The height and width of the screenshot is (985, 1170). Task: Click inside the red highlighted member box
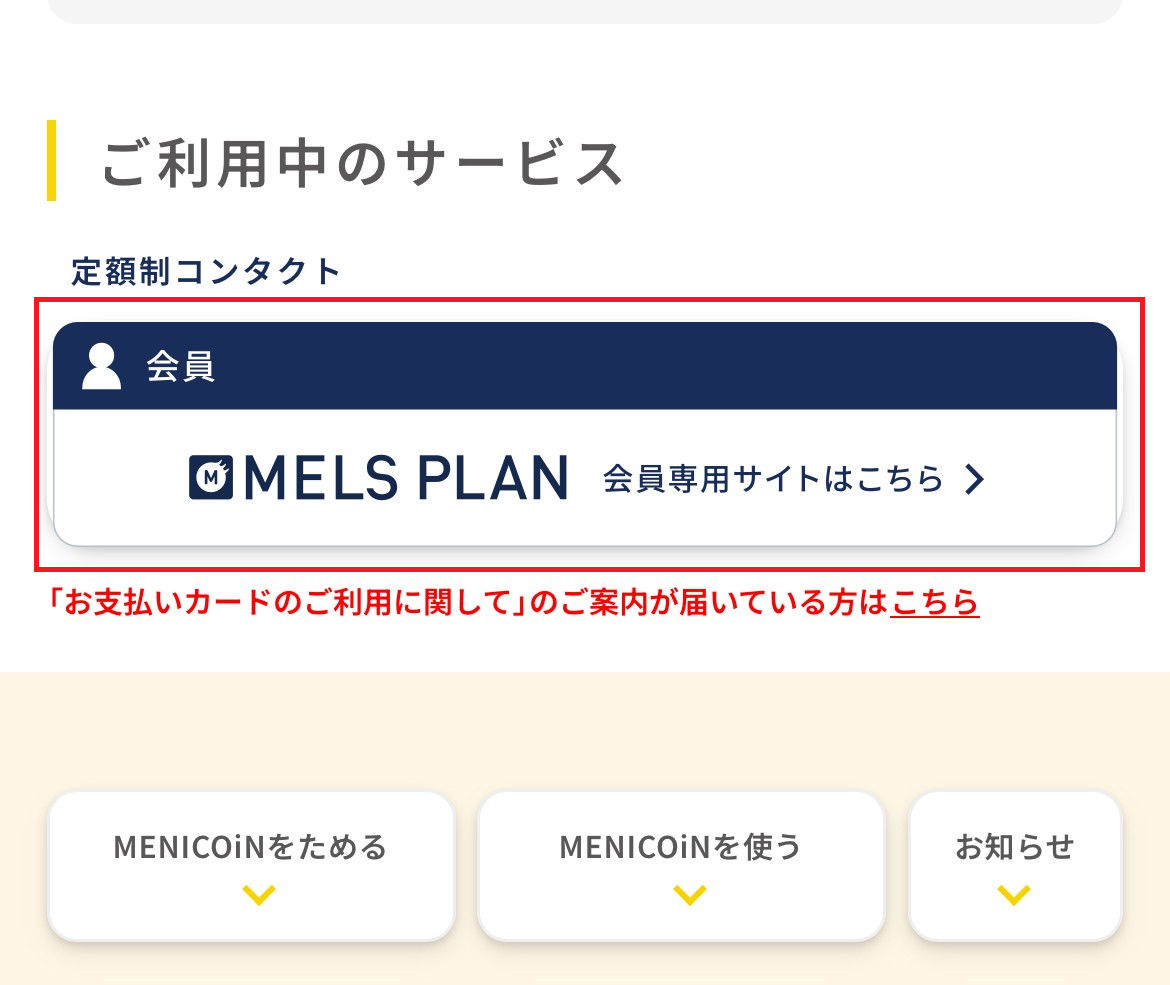tap(585, 435)
